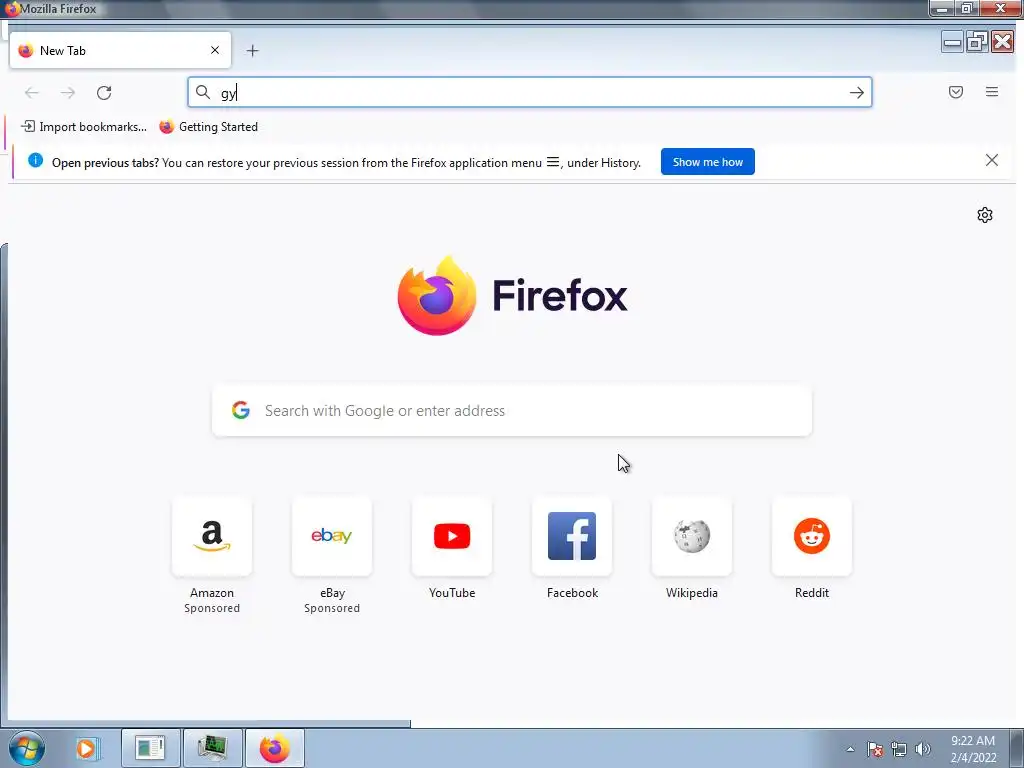Open the volume speaker tray icon

click(x=923, y=749)
